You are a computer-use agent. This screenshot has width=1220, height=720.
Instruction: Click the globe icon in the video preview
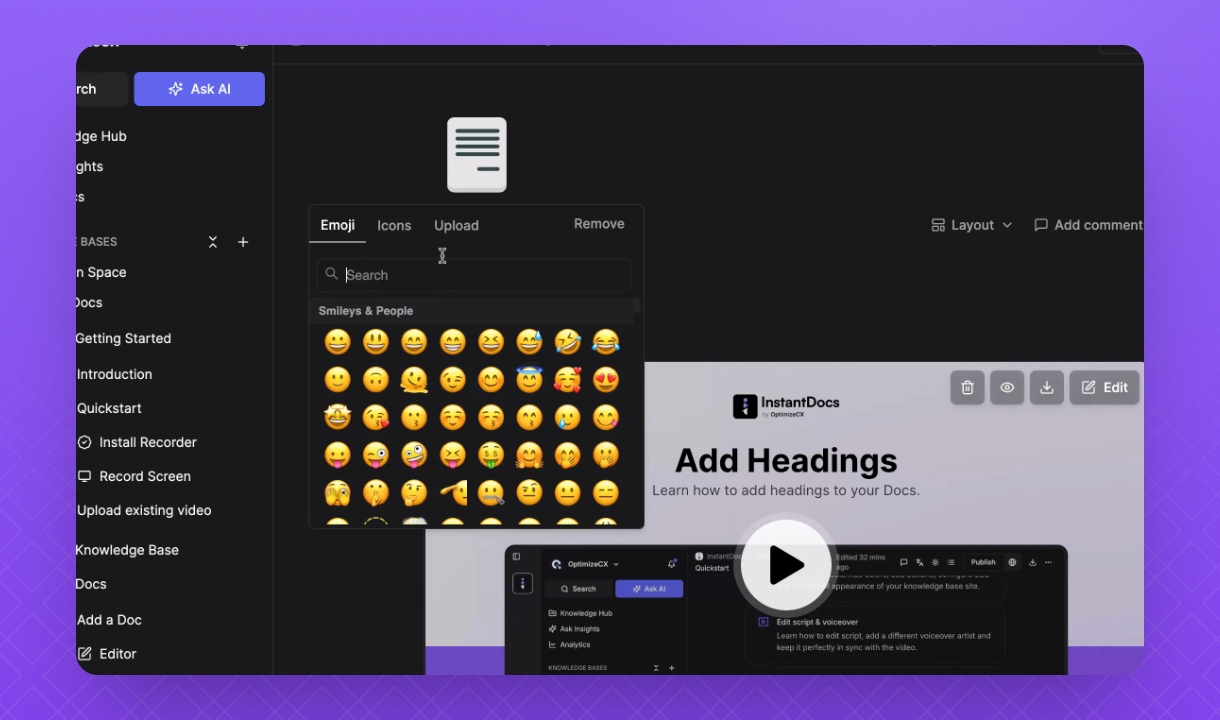1012,562
